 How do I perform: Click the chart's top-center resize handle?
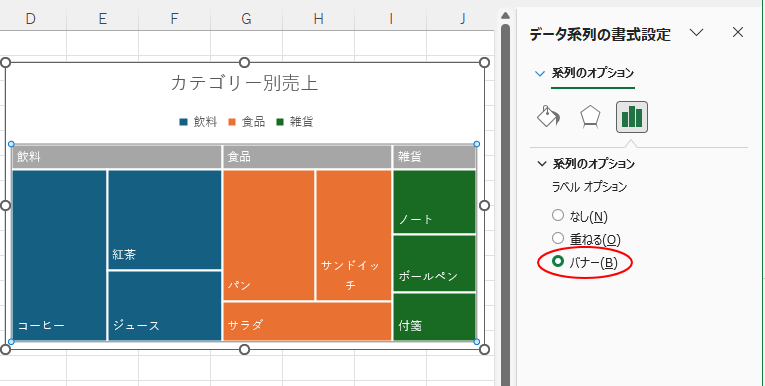245,62
